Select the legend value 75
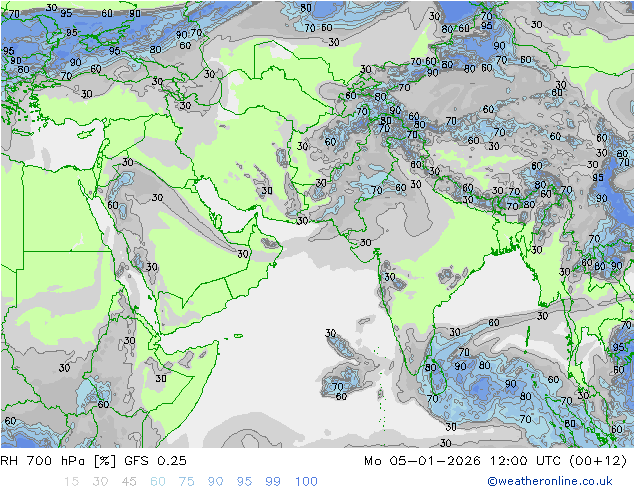 [186, 482]
